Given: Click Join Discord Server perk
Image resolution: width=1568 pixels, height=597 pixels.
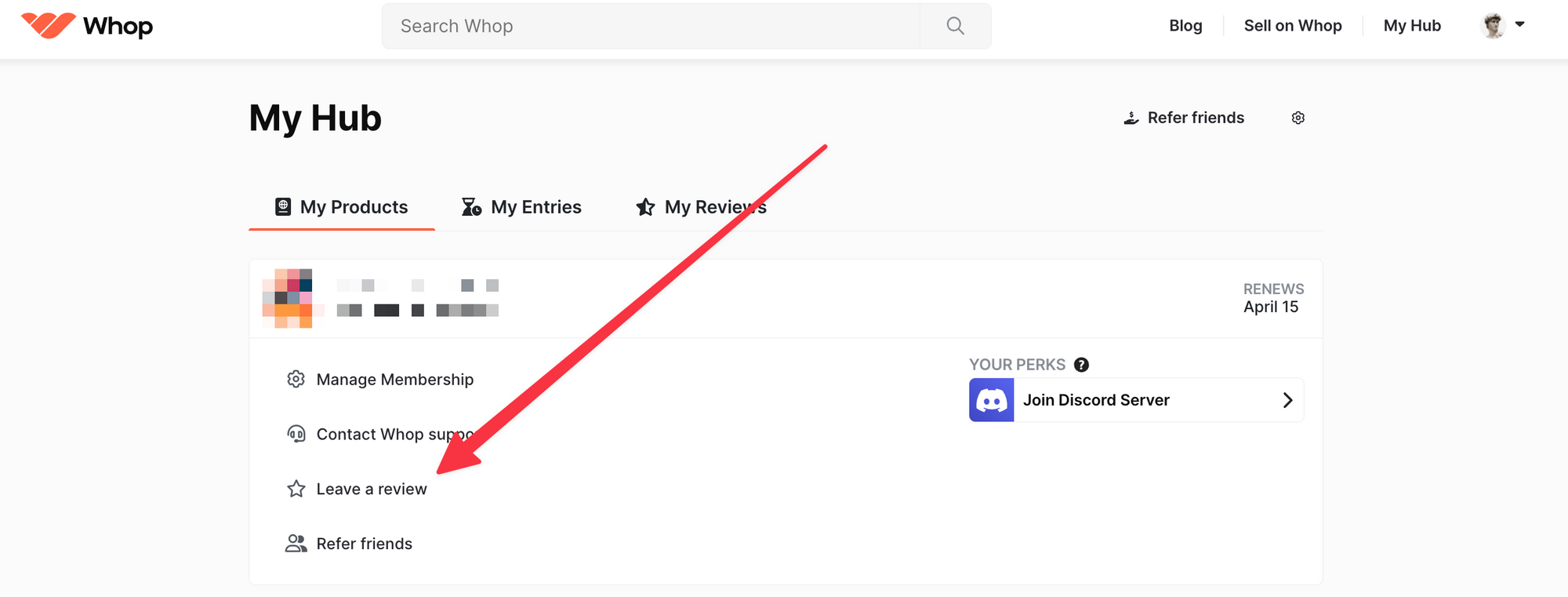Looking at the screenshot, I should pos(1136,400).
